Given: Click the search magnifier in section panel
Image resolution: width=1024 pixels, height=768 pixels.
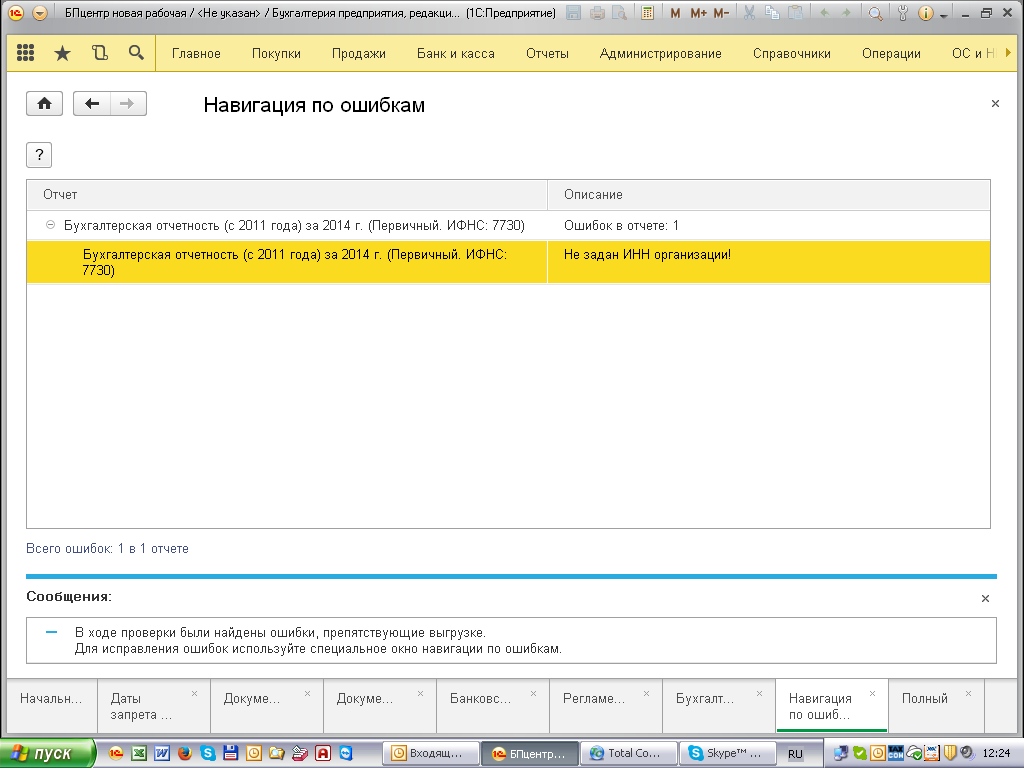Looking at the screenshot, I should click(136, 53).
